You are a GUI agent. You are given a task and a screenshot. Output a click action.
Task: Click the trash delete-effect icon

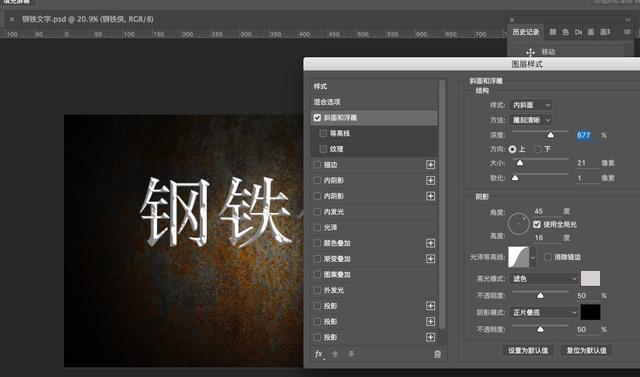pos(437,354)
